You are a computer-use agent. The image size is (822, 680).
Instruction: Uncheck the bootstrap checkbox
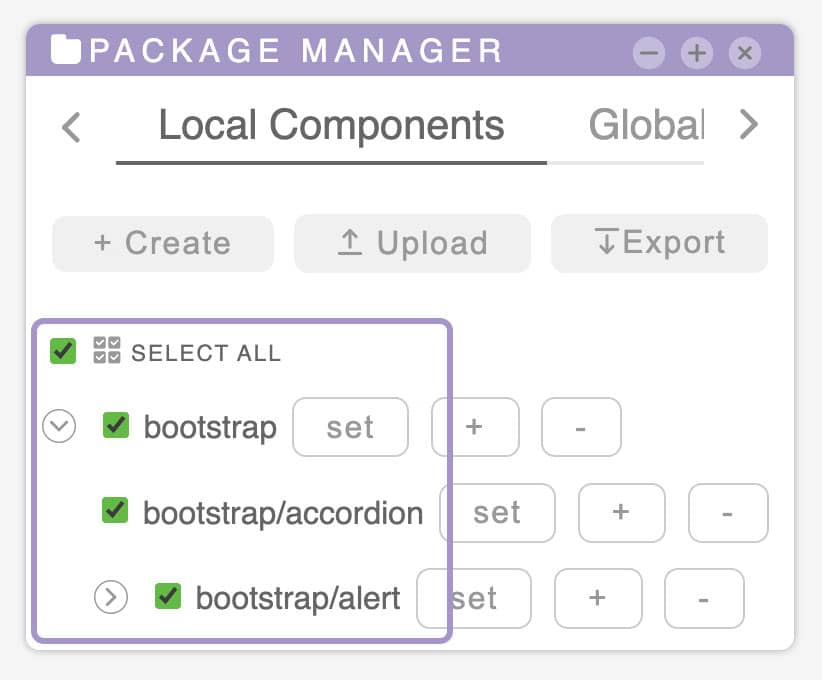click(x=116, y=425)
